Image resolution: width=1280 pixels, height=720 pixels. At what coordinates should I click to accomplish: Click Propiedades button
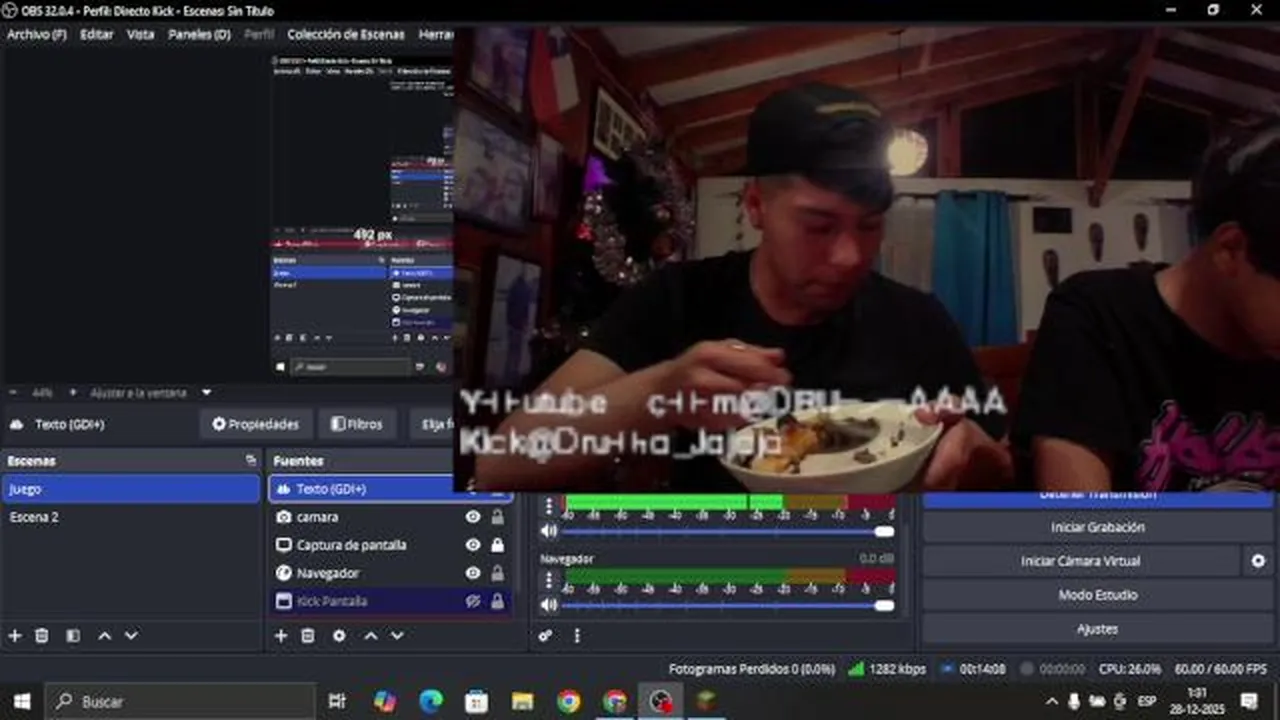point(255,424)
